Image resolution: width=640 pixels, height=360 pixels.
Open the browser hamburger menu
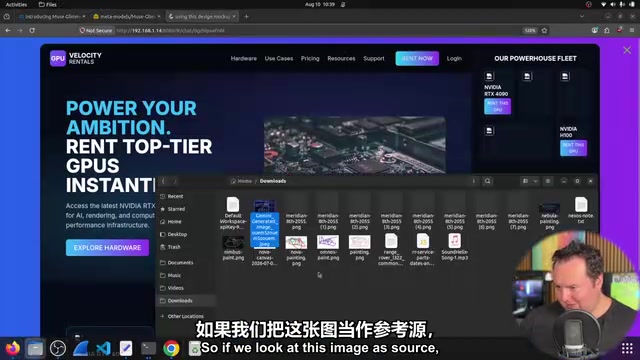(x=632, y=30)
